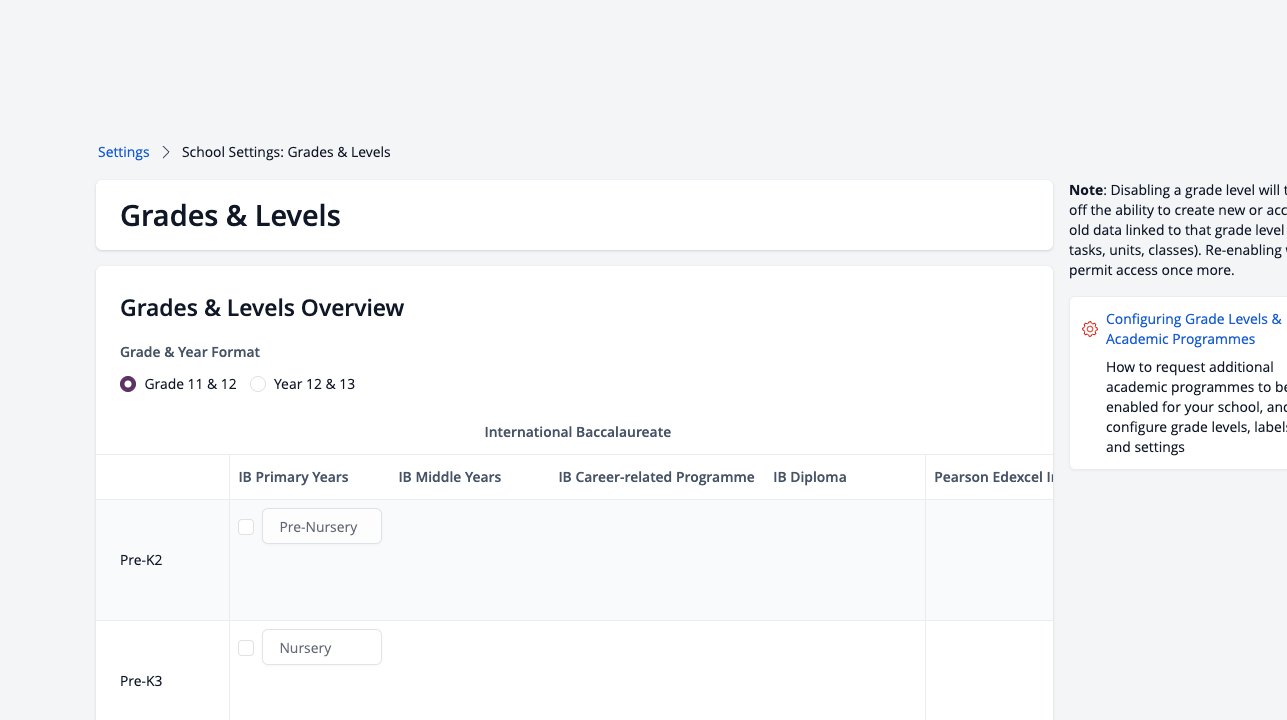The height and width of the screenshot is (720, 1287).
Task: Click the IB Career-related Programme column header
Action: tap(656, 477)
